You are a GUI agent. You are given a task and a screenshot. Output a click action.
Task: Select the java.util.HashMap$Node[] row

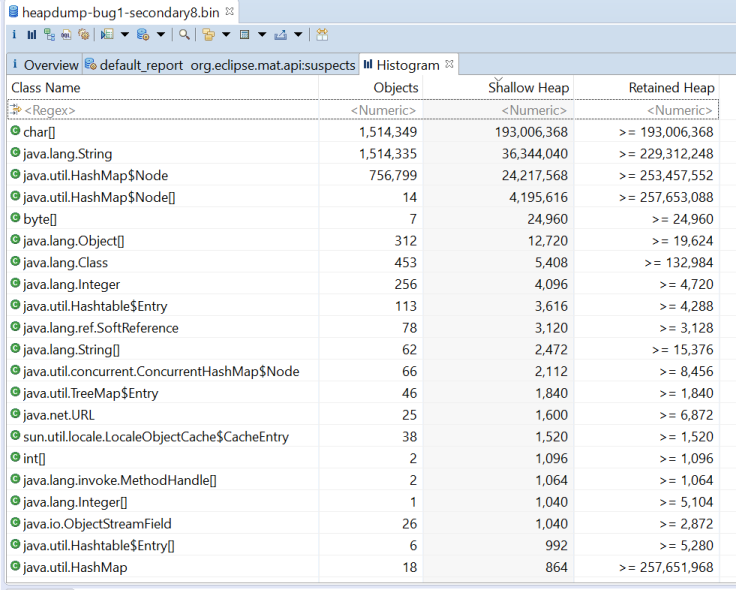pos(363,197)
